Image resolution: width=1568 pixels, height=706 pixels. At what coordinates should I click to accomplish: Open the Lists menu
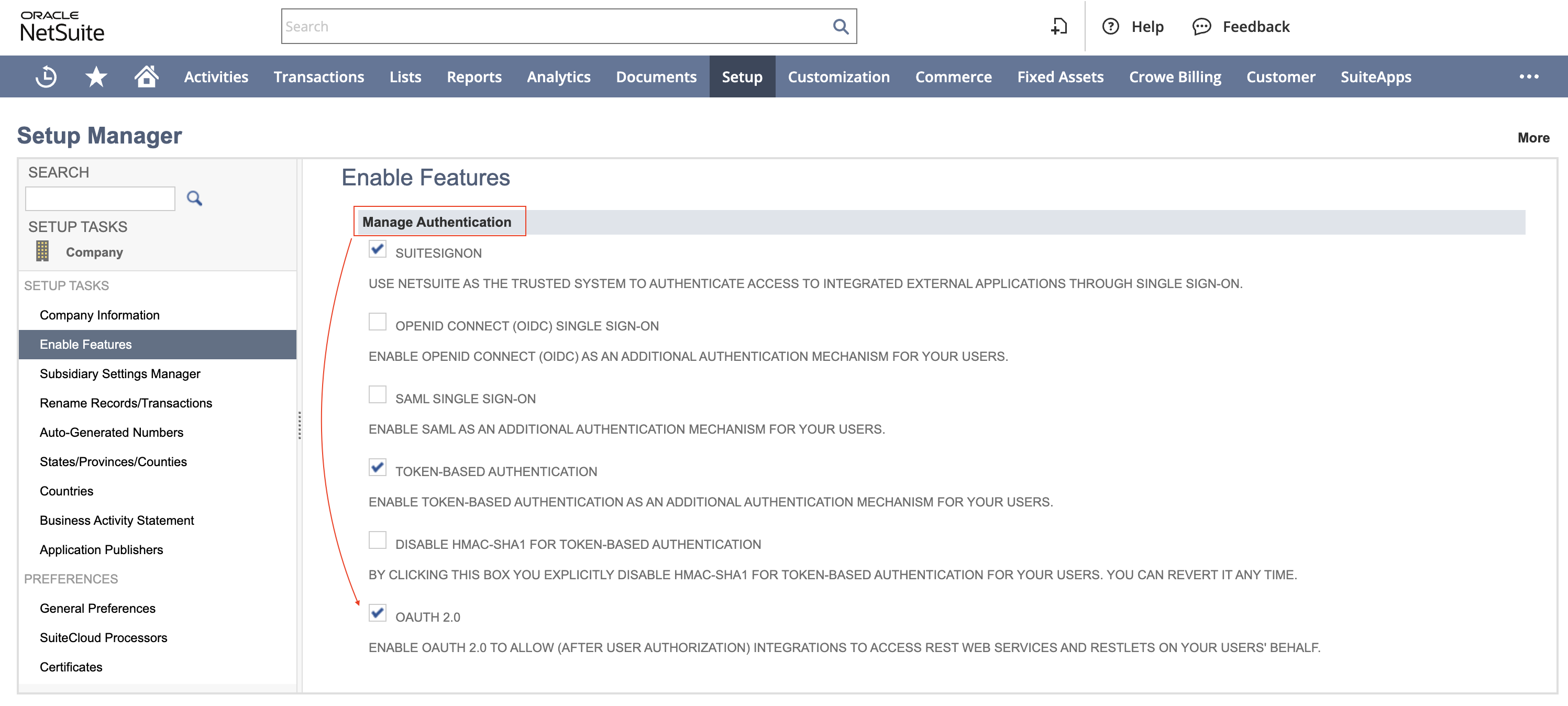pyautogui.click(x=405, y=76)
